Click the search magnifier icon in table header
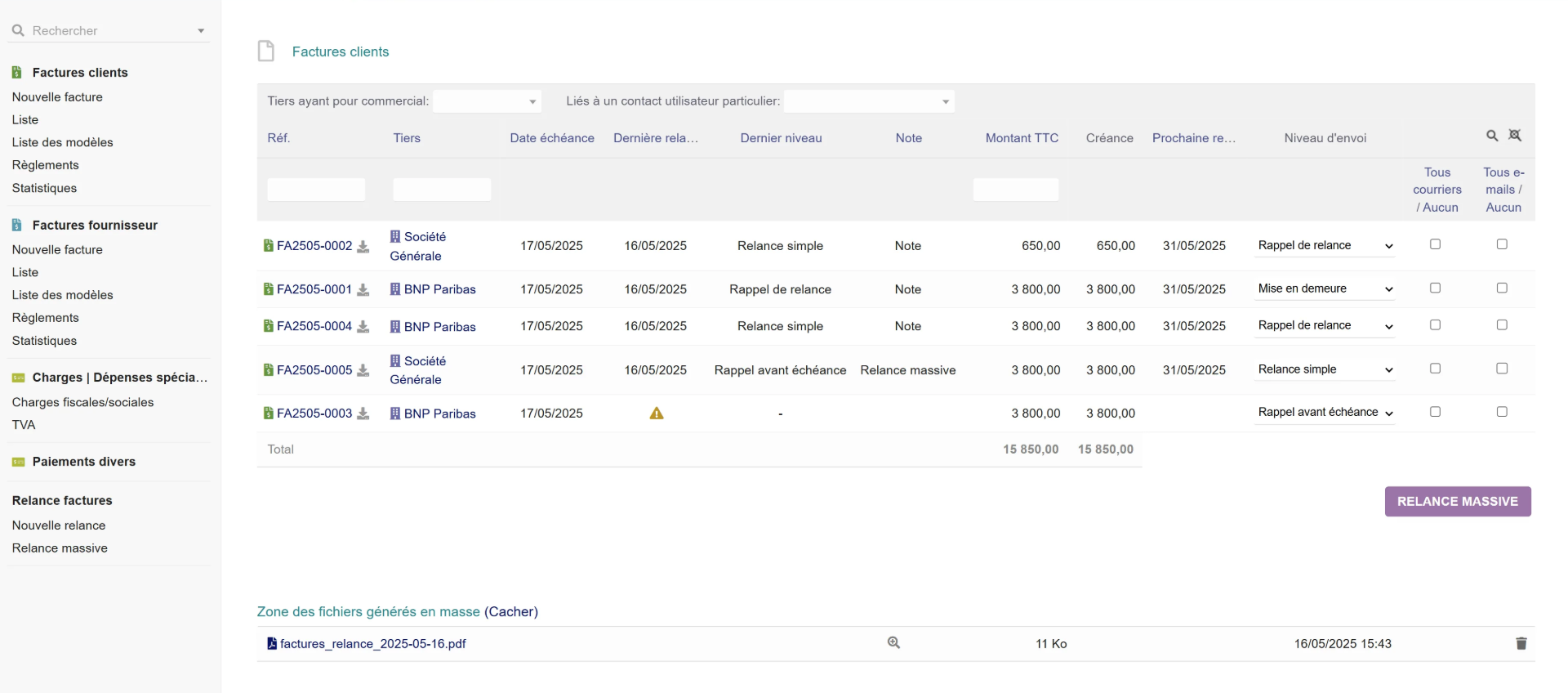The width and height of the screenshot is (1568, 693). [1491, 136]
